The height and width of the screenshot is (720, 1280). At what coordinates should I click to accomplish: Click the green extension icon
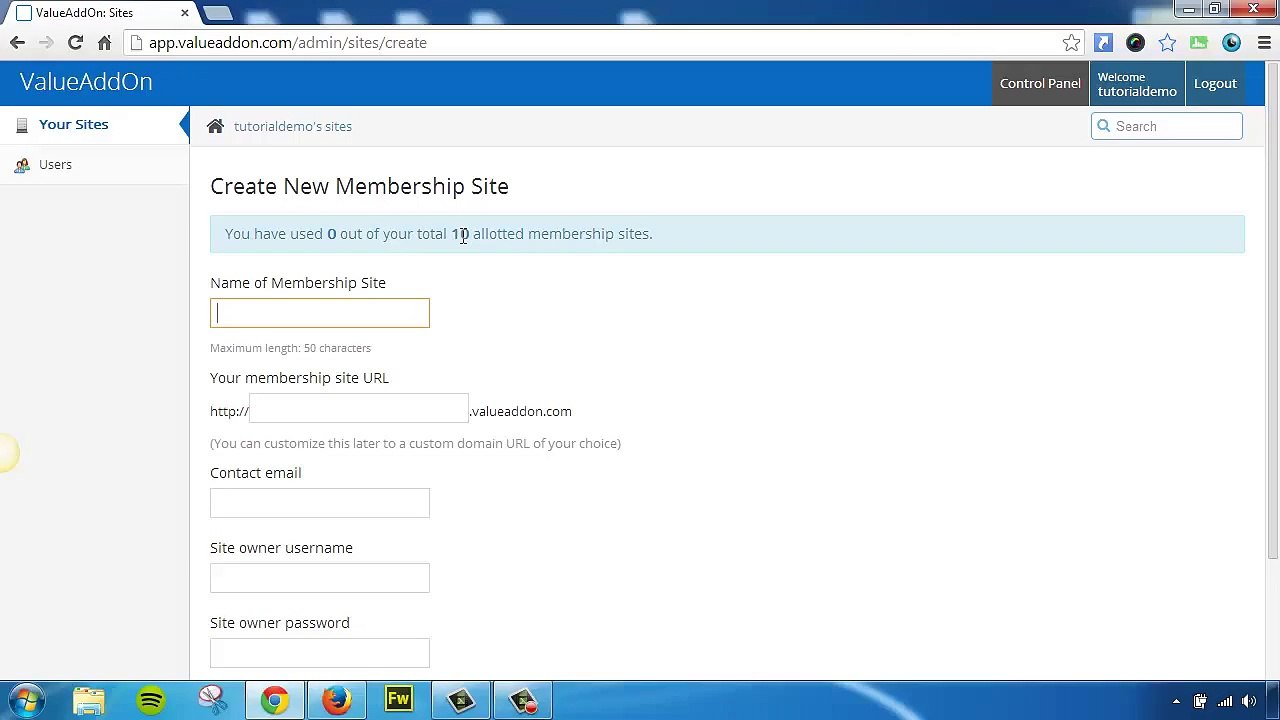coord(1199,43)
